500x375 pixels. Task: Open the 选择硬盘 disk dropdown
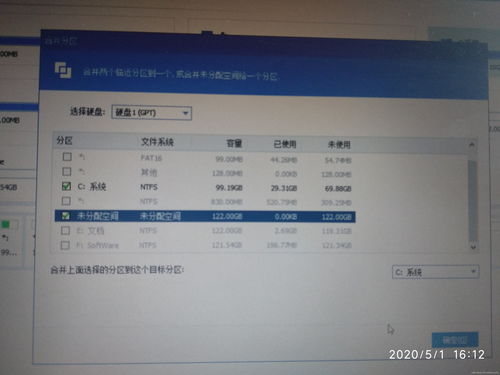pos(152,113)
